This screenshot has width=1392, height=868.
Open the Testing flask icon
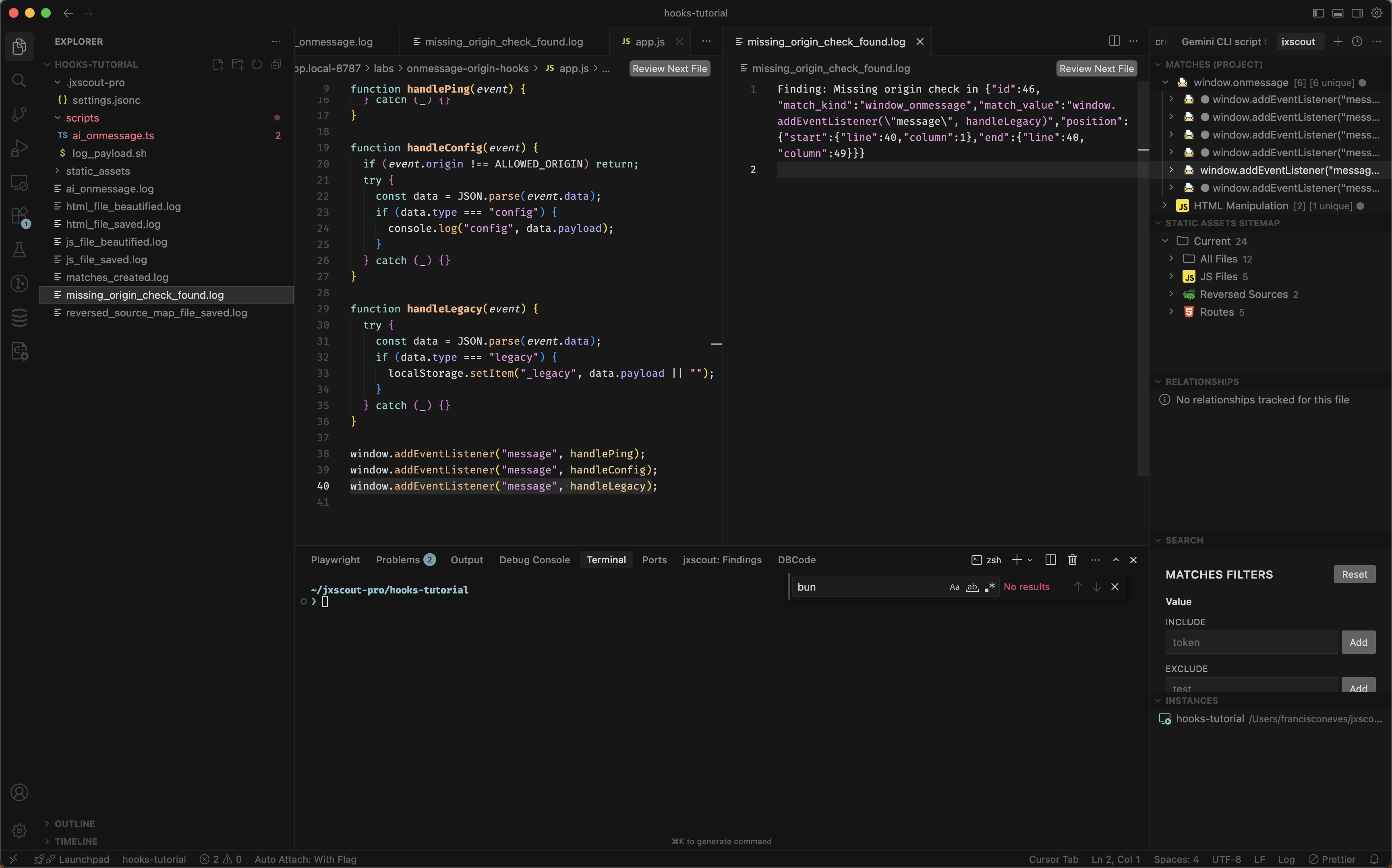click(x=19, y=250)
